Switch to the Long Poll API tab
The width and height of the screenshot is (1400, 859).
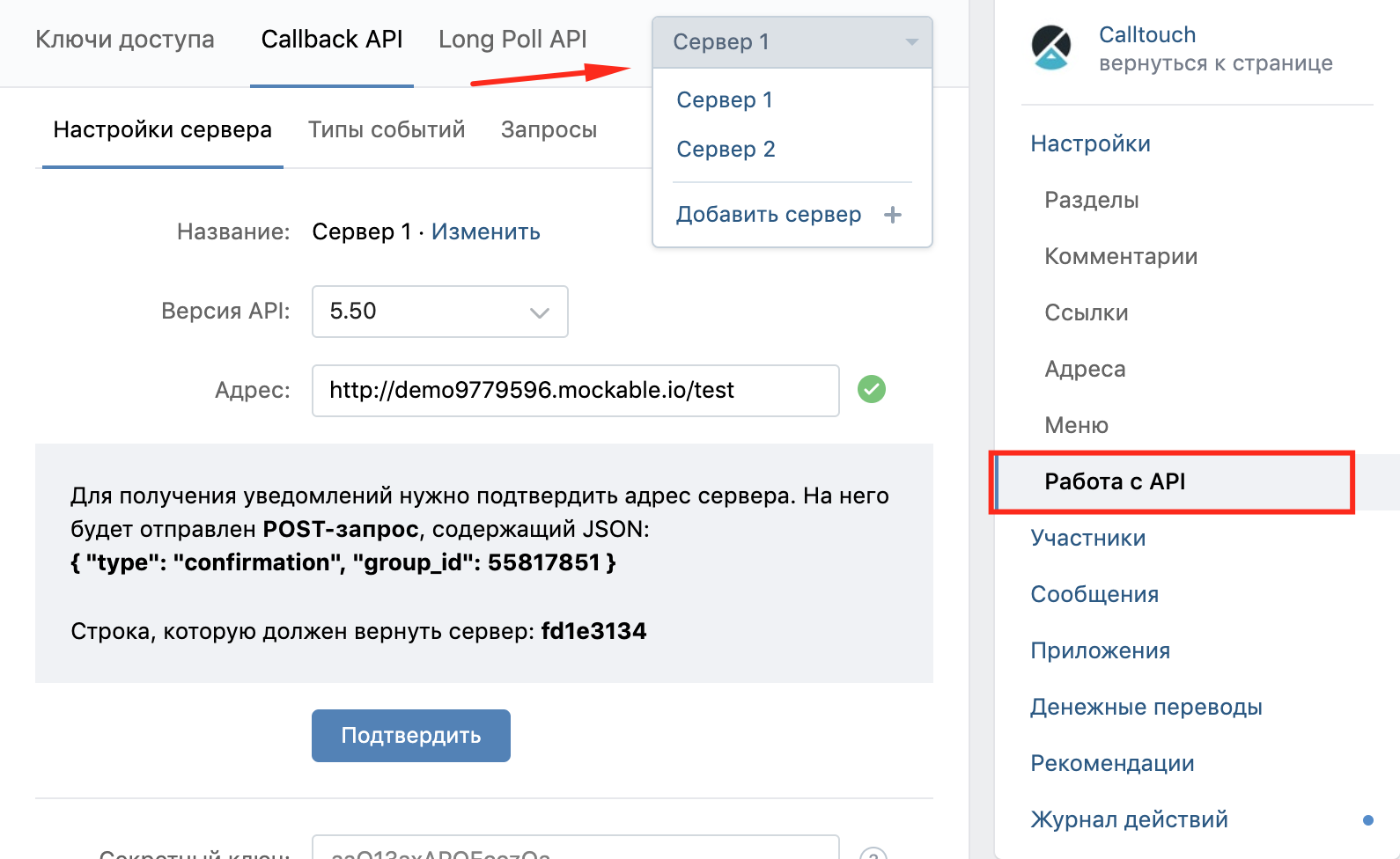(512, 40)
